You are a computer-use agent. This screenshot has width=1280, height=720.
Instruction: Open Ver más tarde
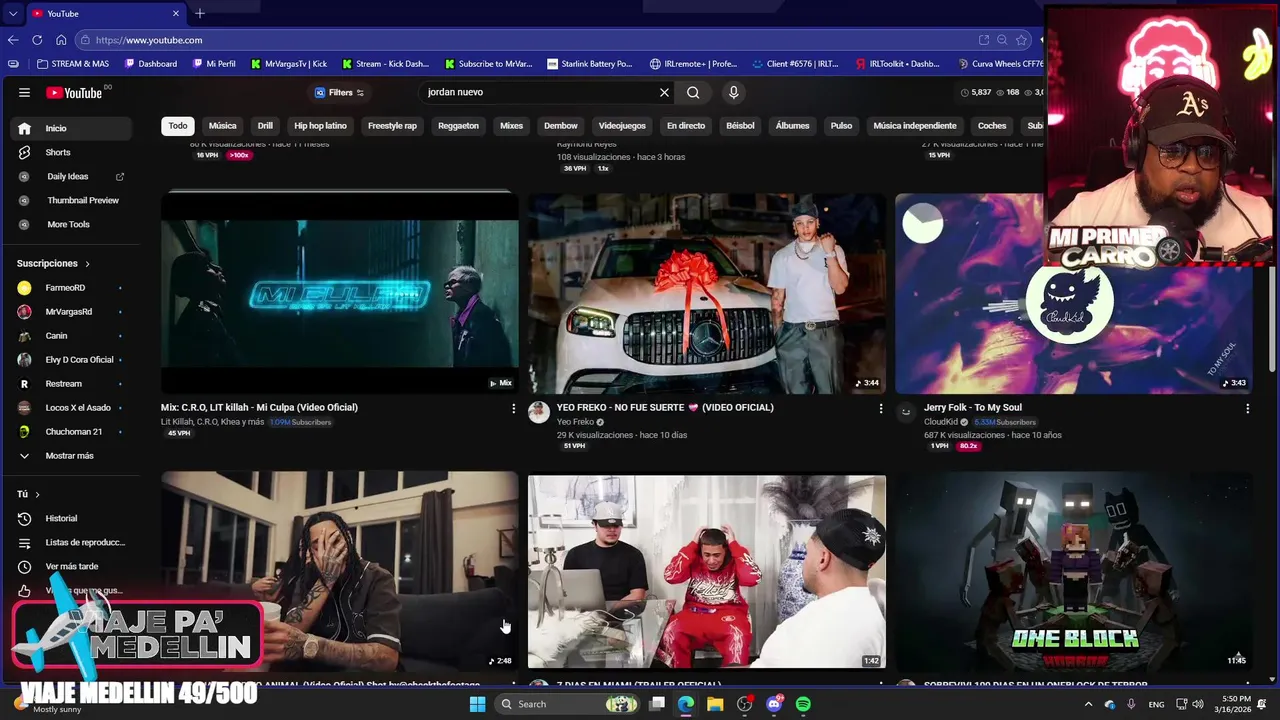70,566
